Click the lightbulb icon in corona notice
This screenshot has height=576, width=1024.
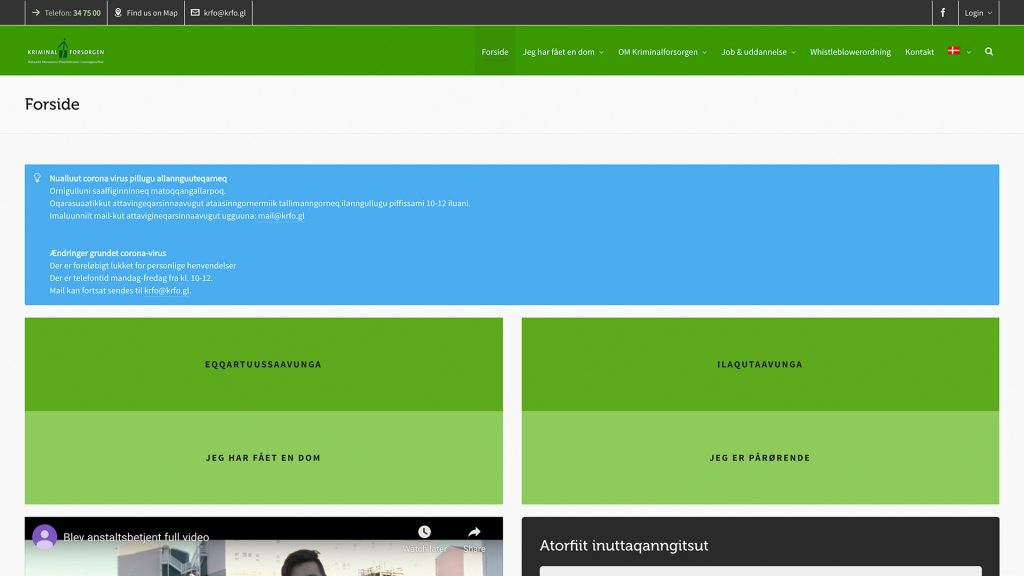pyautogui.click(x=37, y=178)
